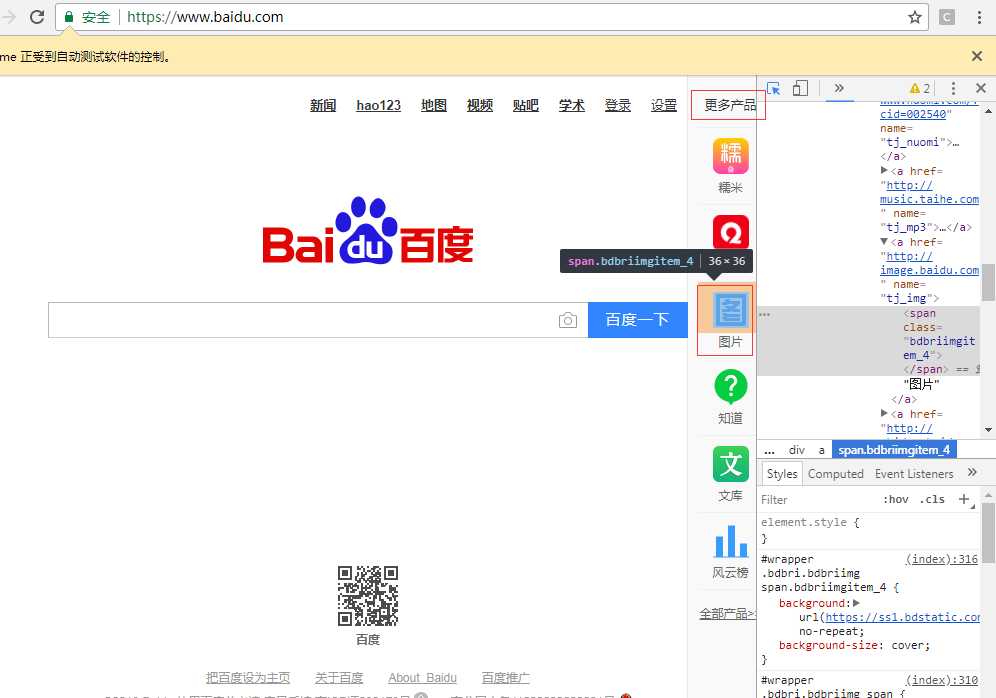Click the camera image search icon
Screen dimensions: 996x698
(568, 320)
